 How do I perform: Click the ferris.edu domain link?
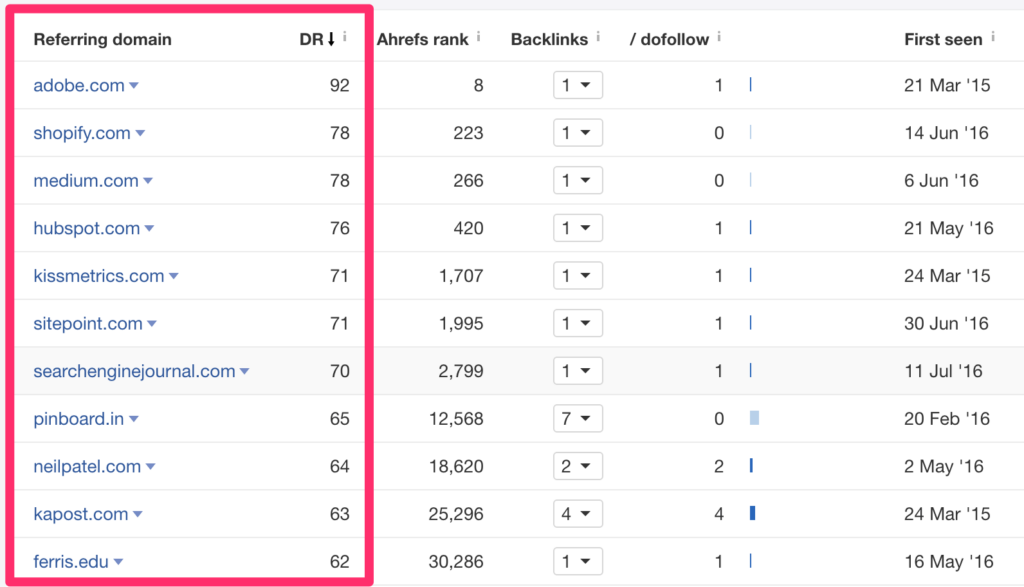[71, 562]
